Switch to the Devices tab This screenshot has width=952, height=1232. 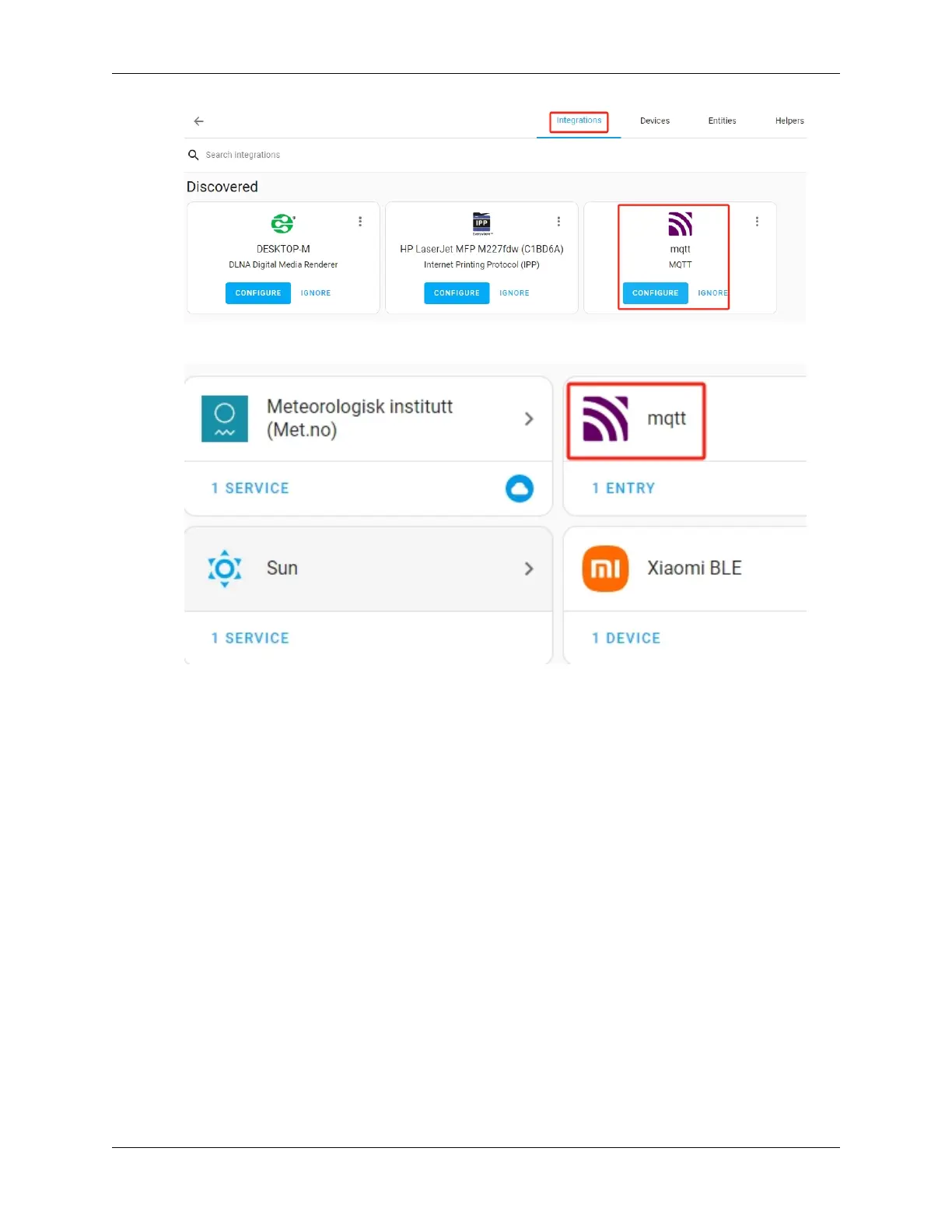pyautogui.click(x=655, y=121)
